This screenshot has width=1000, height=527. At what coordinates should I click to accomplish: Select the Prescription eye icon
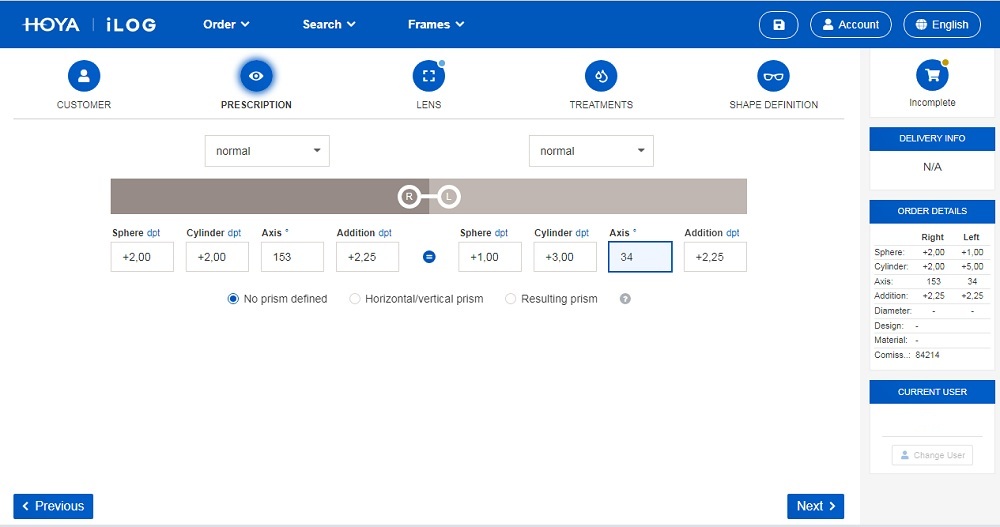coord(256,76)
